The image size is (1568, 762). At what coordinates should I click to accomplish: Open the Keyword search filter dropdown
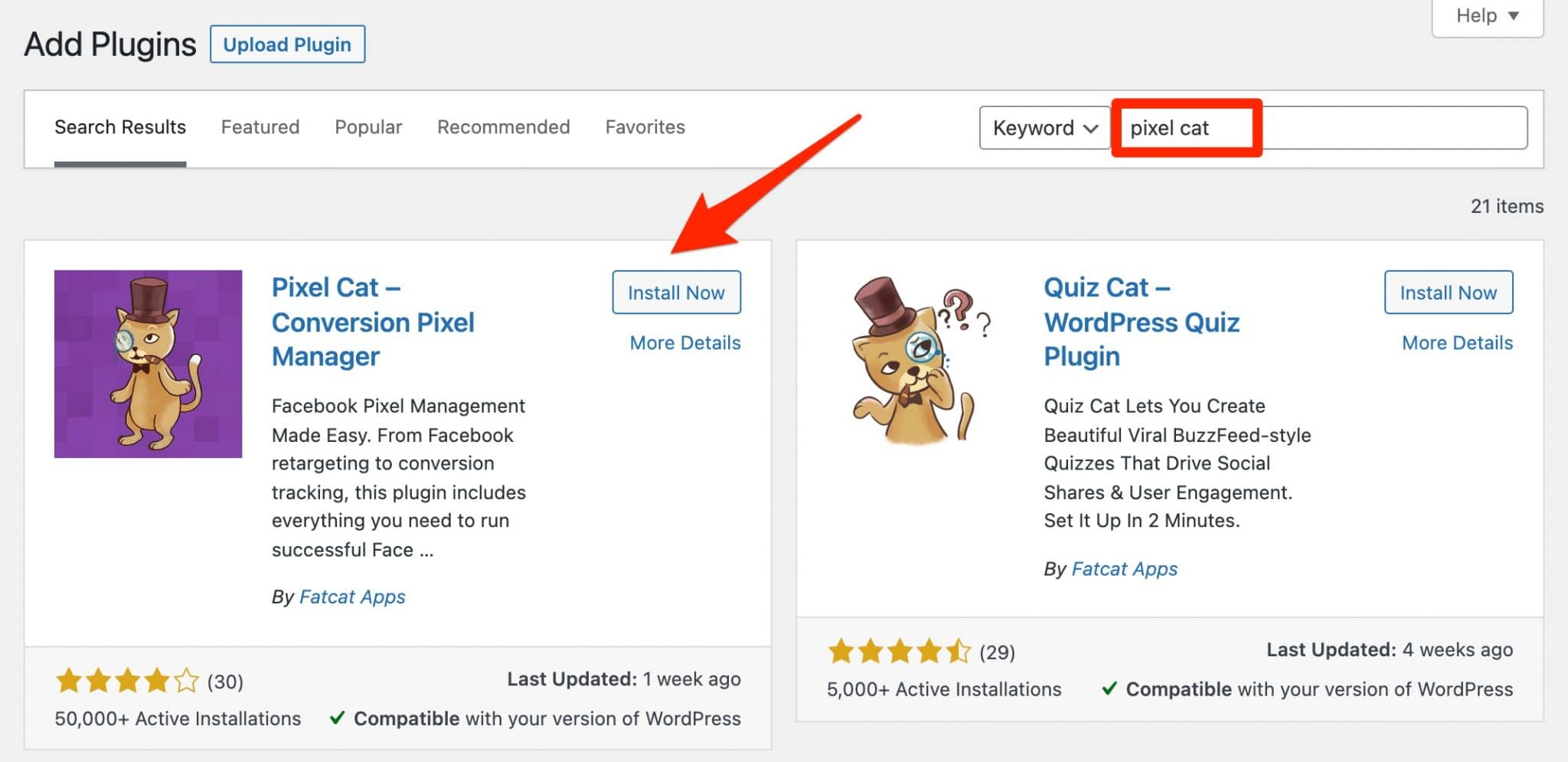tap(1044, 127)
